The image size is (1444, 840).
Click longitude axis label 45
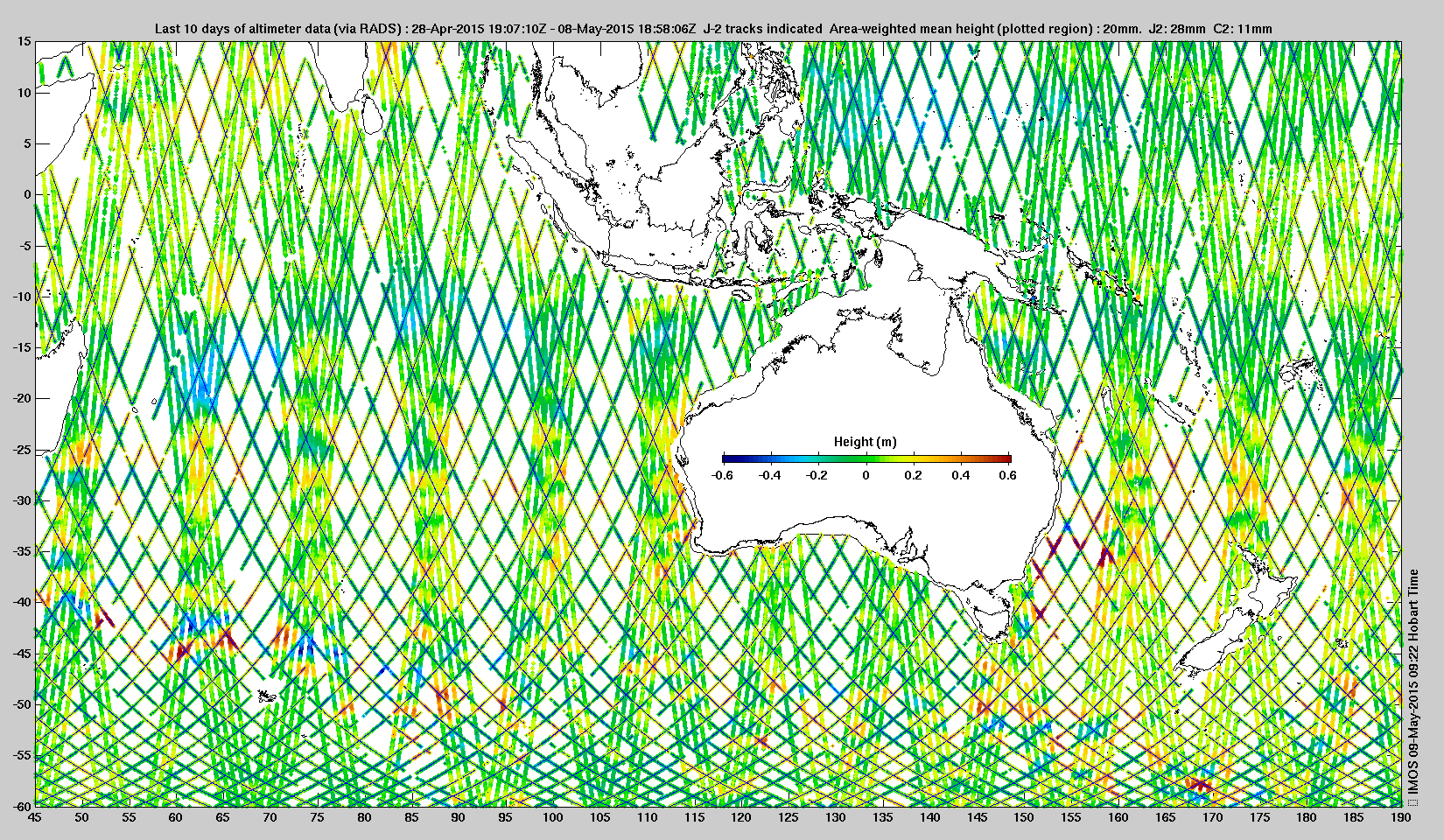pos(34,817)
